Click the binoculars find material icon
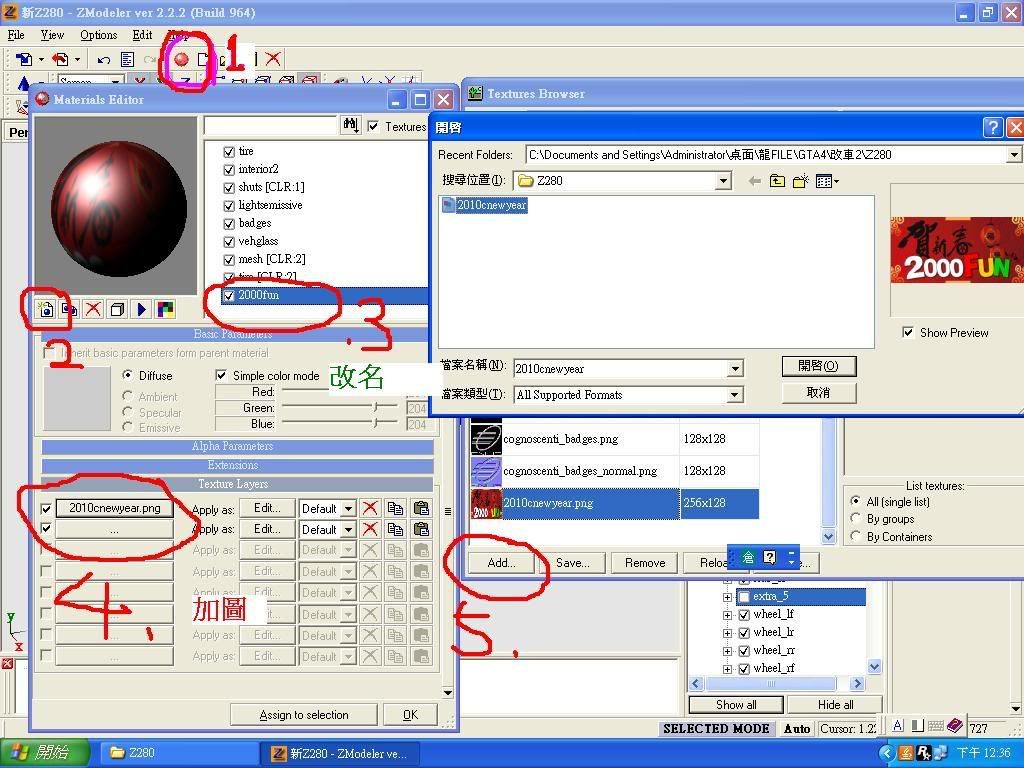The height and width of the screenshot is (768, 1024). [x=350, y=125]
